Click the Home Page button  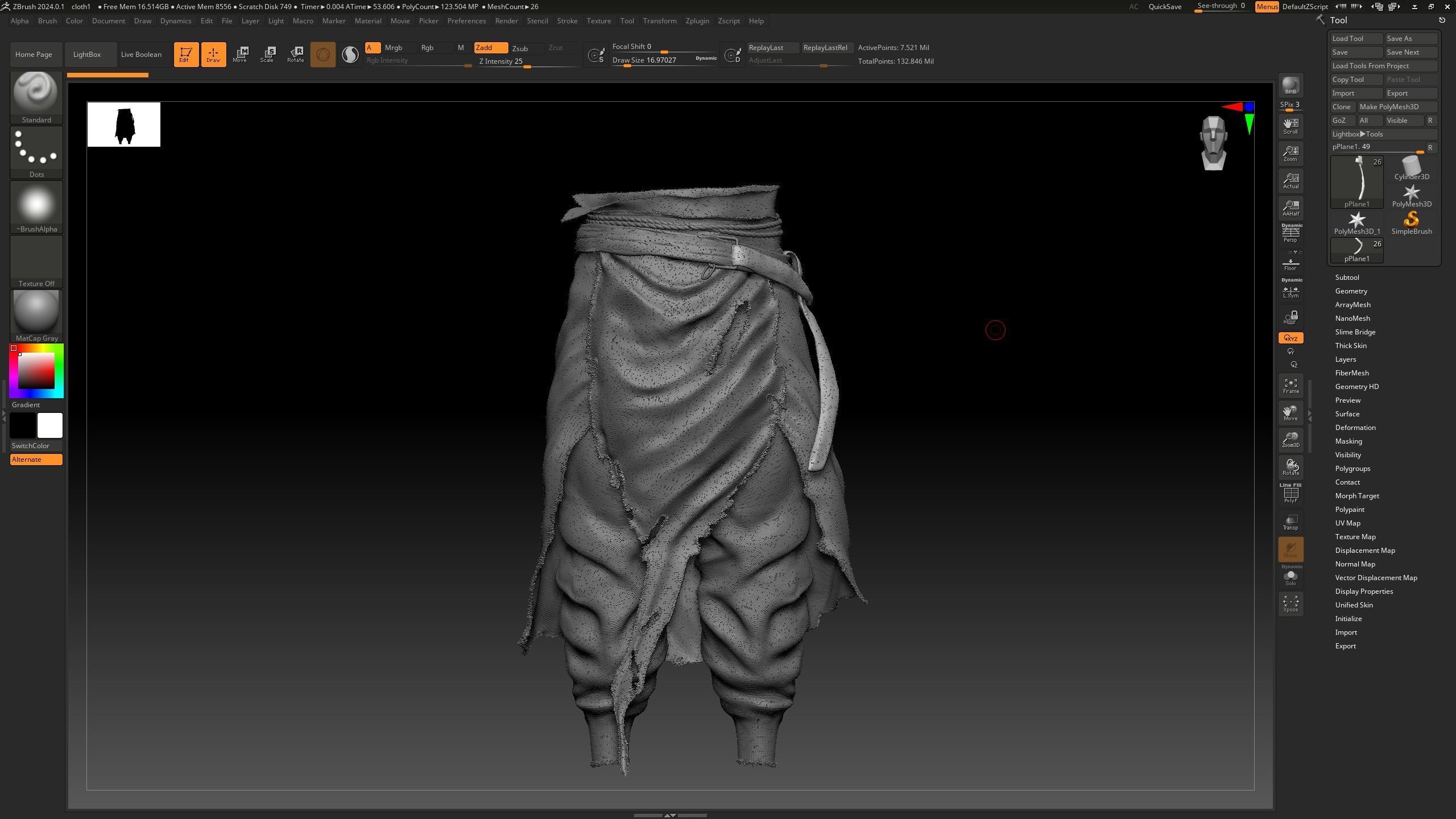(x=36, y=55)
